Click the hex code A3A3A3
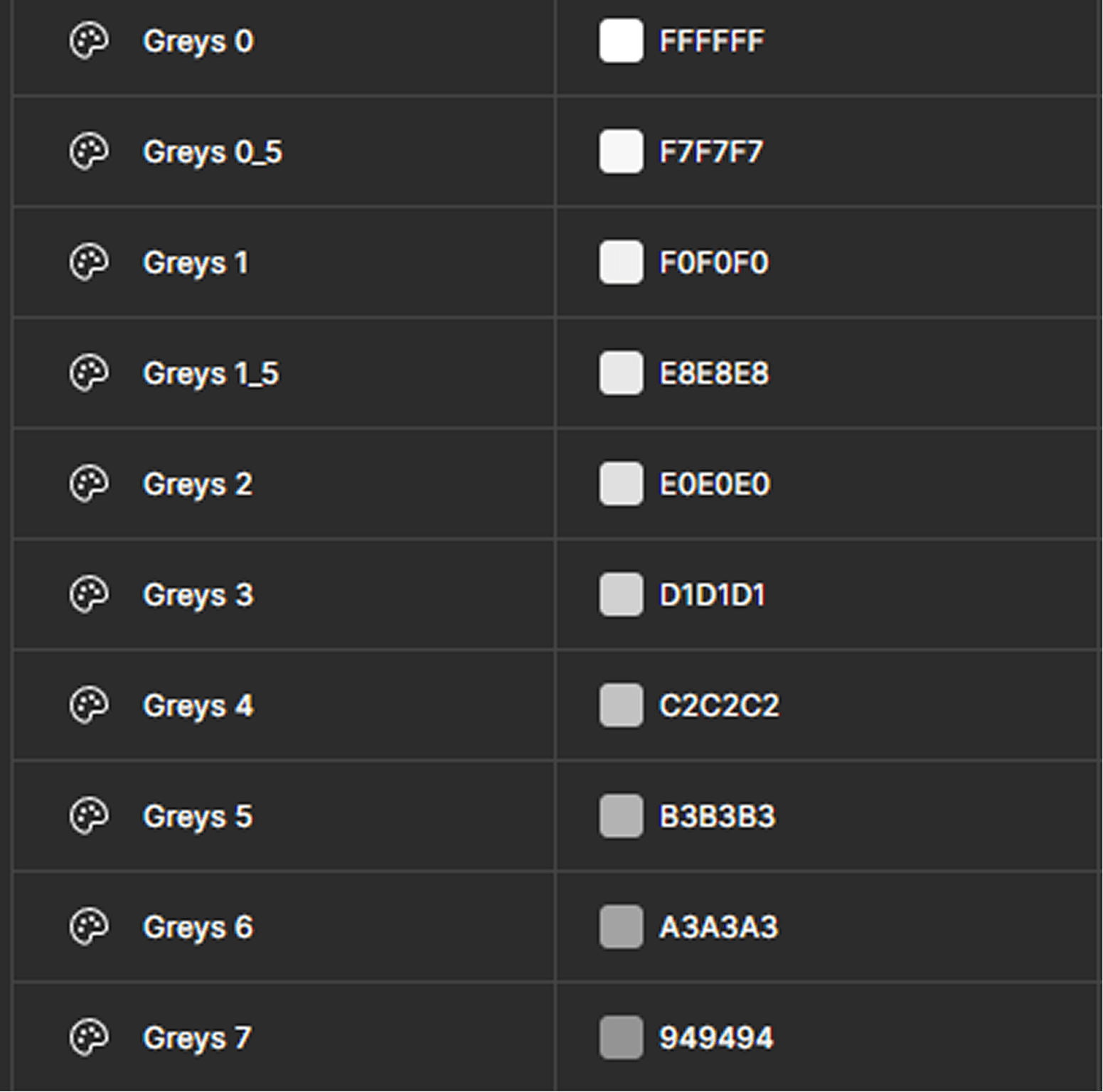Screen dimensions: 1103x1092 tap(718, 927)
